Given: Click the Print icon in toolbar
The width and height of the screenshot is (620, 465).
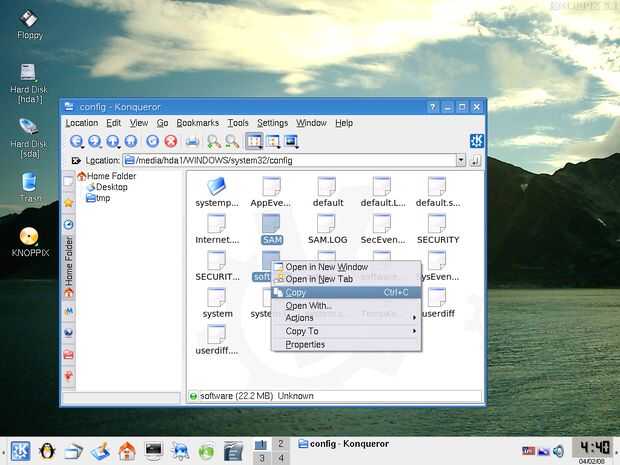Looking at the screenshot, I should [x=192, y=142].
